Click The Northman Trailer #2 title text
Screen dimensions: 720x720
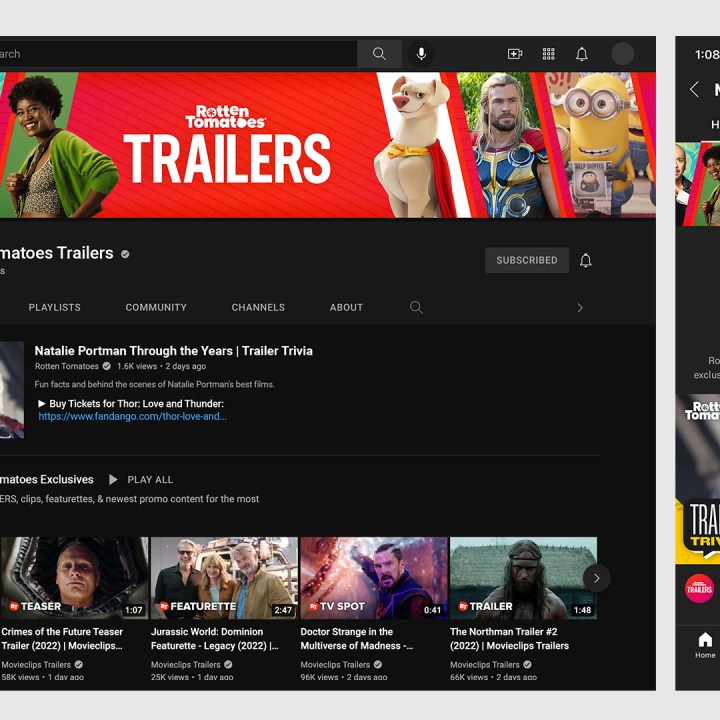tap(509, 639)
